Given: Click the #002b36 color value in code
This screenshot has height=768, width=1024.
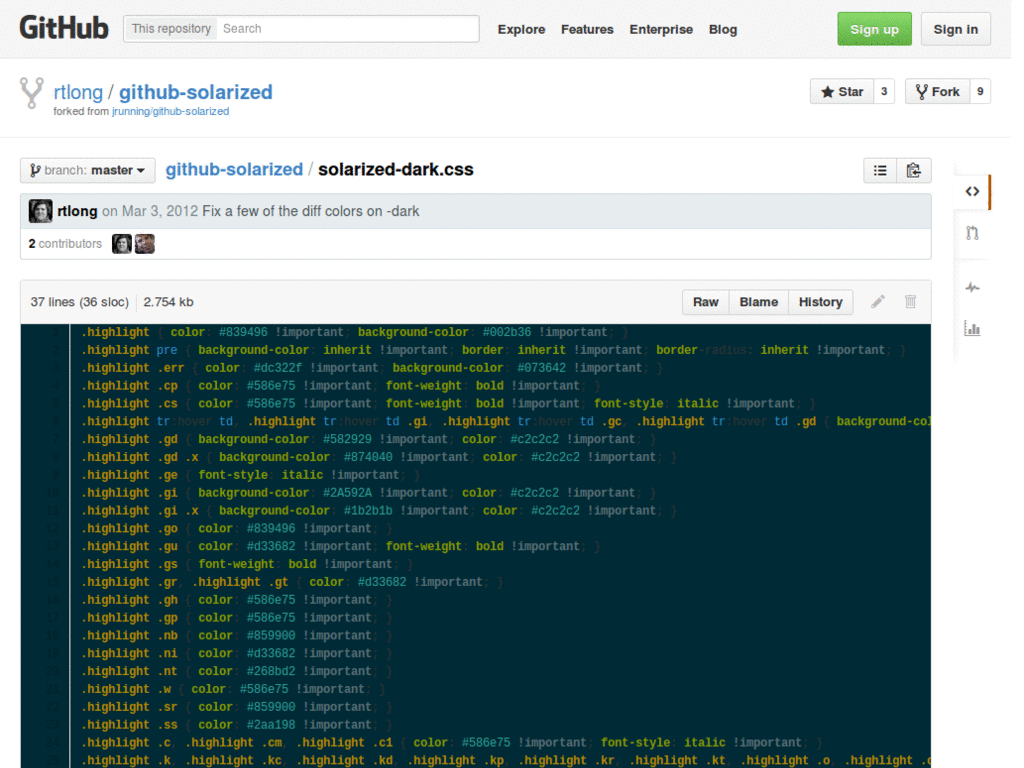Looking at the screenshot, I should click(507, 332).
